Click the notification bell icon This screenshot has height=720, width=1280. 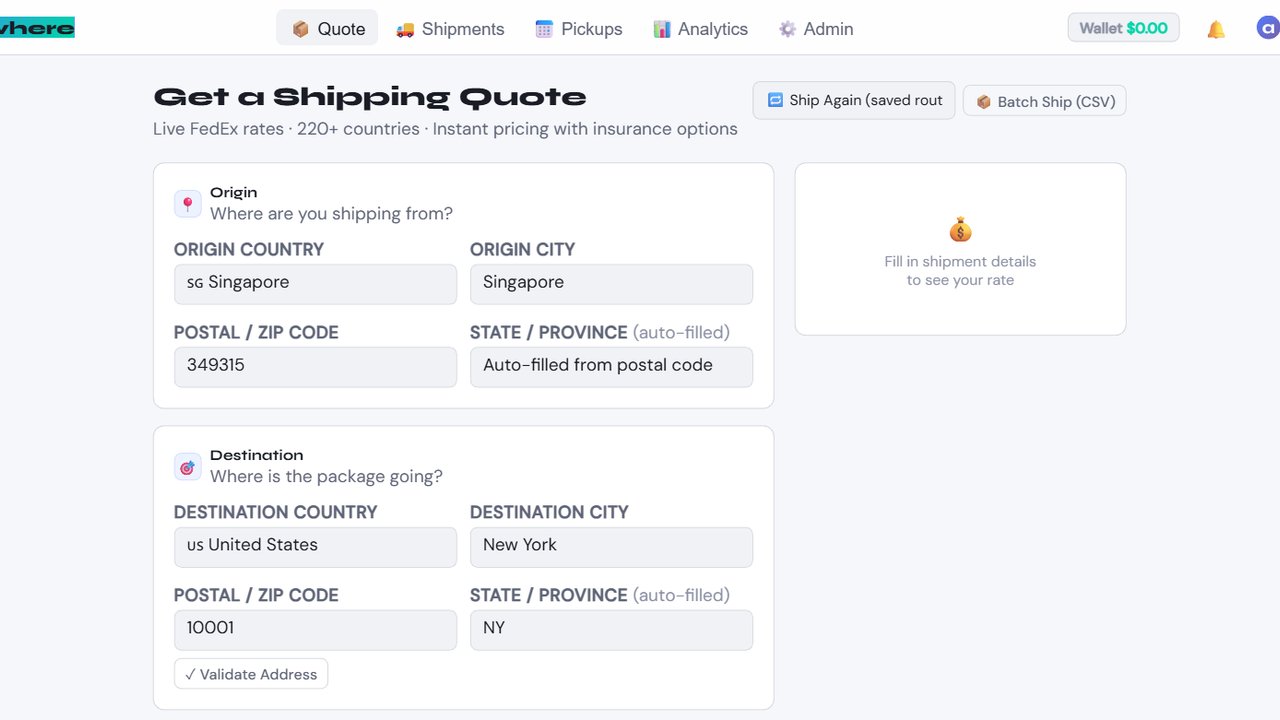click(1216, 29)
